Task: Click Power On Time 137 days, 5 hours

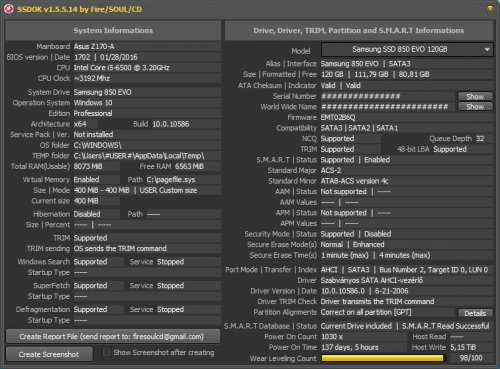Action: [x=350, y=347]
